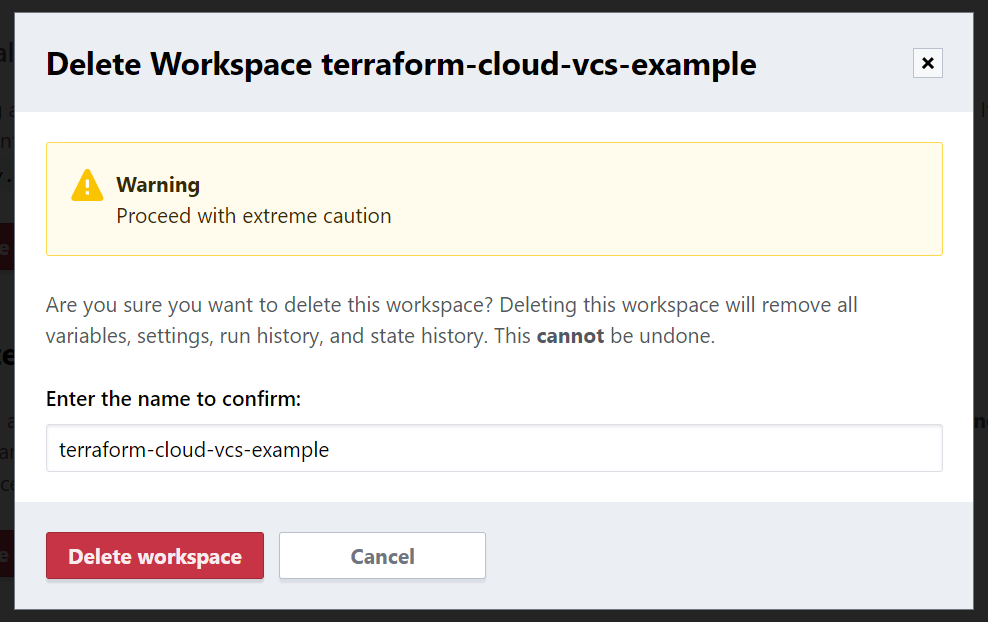This screenshot has height=622, width=988.
Task: Close the Delete Workspace dialog with X
Action: (927, 64)
